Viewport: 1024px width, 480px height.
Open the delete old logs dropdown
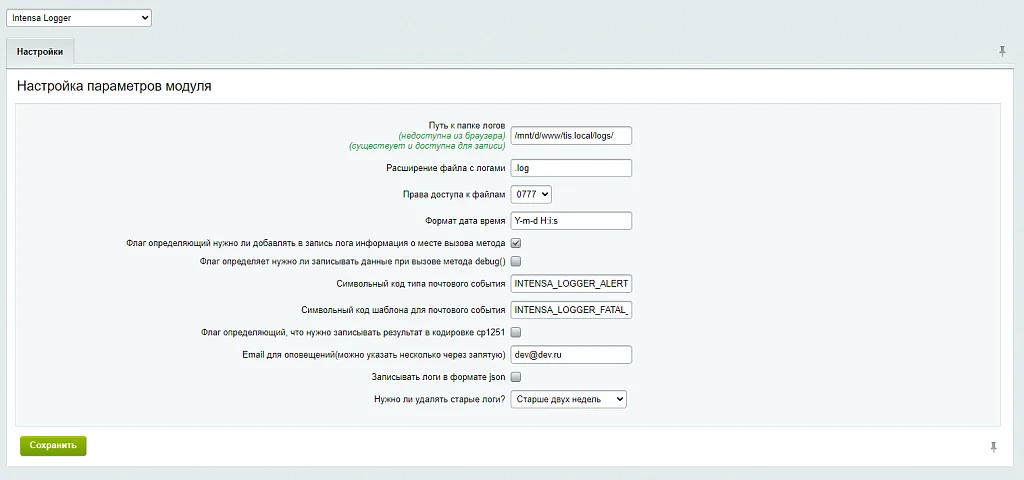[x=568, y=399]
